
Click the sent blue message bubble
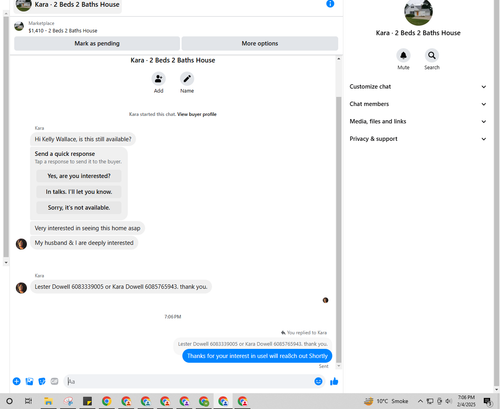(x=257, y=356)
